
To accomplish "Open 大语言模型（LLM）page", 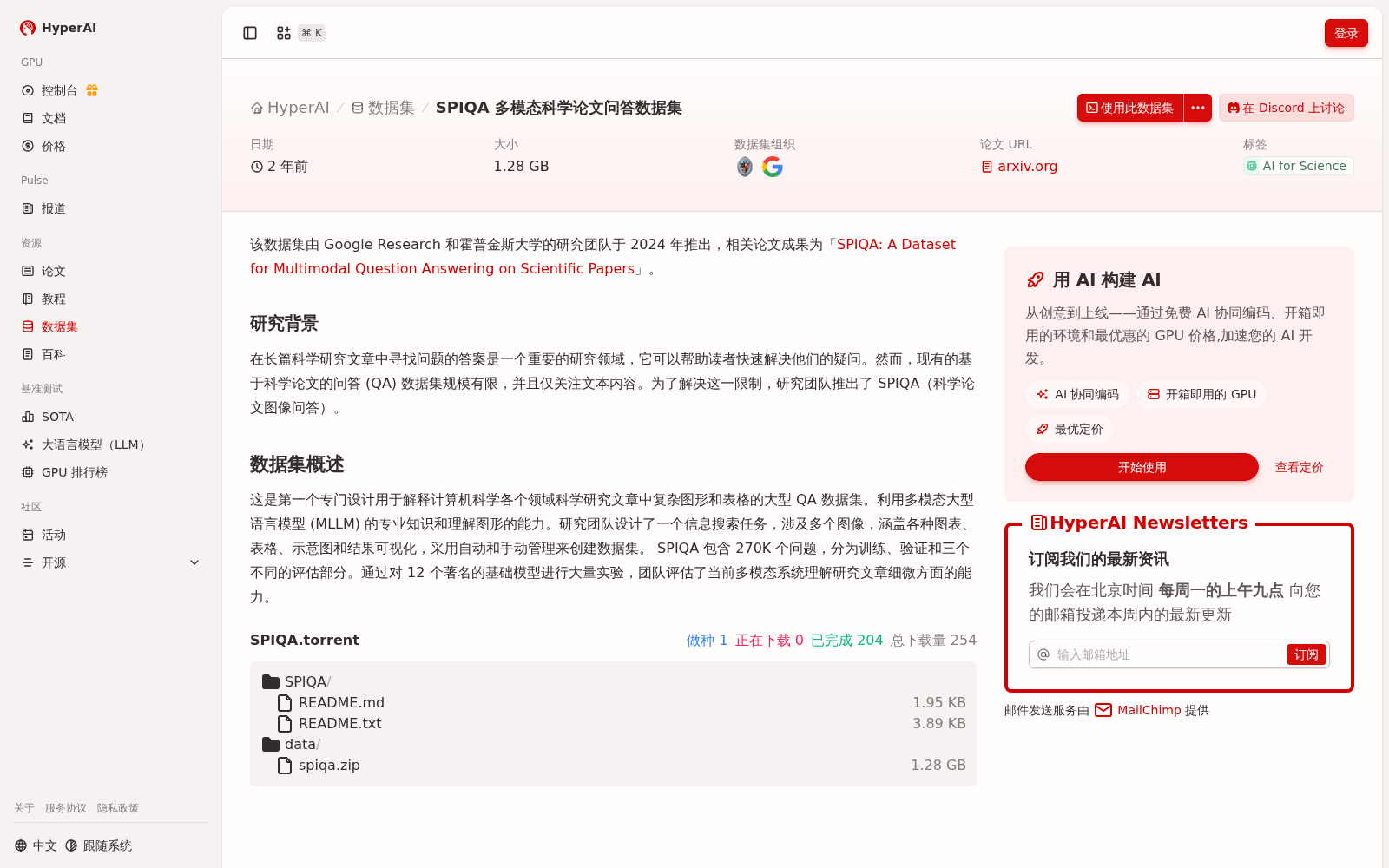I will tap(83, 444).
